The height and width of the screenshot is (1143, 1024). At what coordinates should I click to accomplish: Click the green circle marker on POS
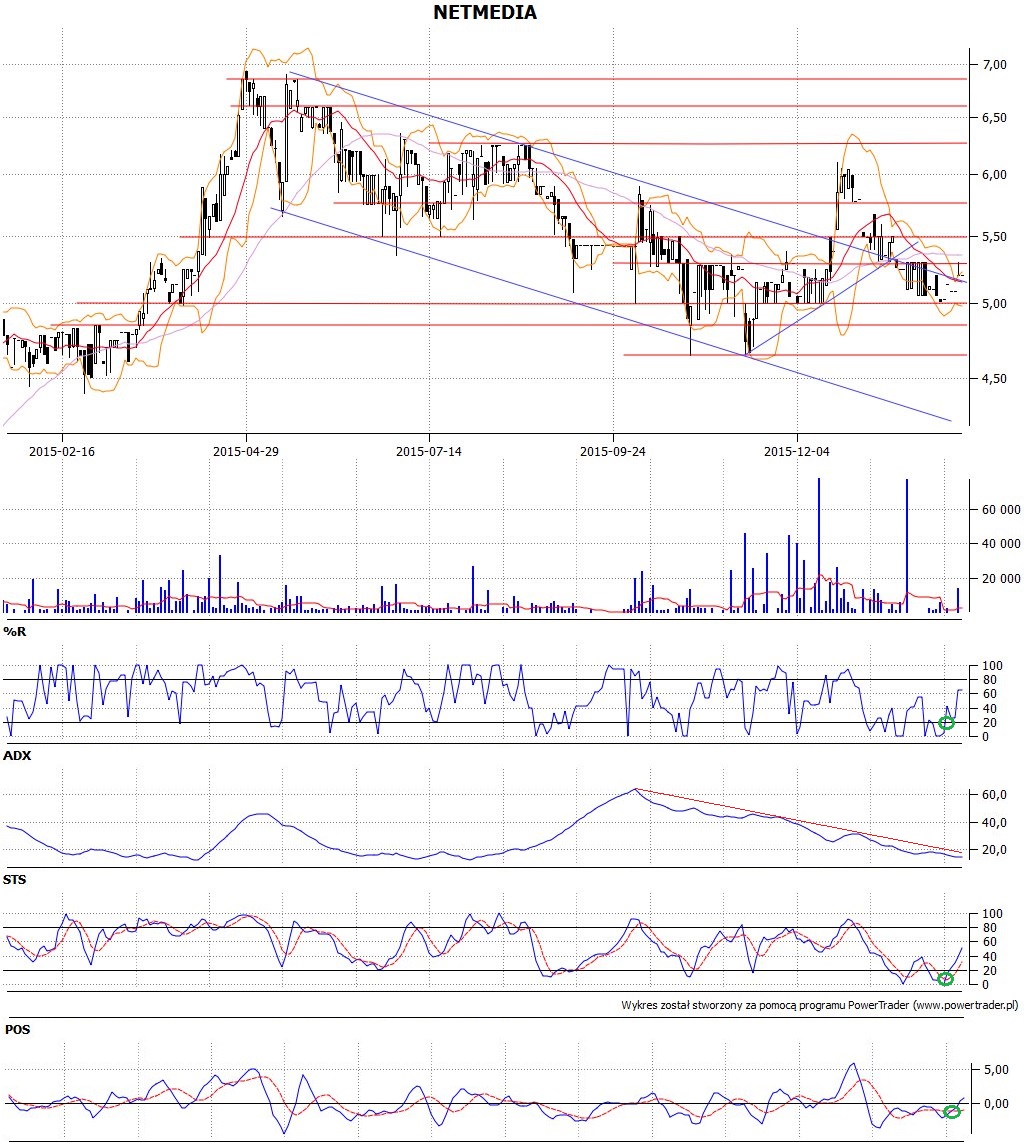pos(952,1112)
